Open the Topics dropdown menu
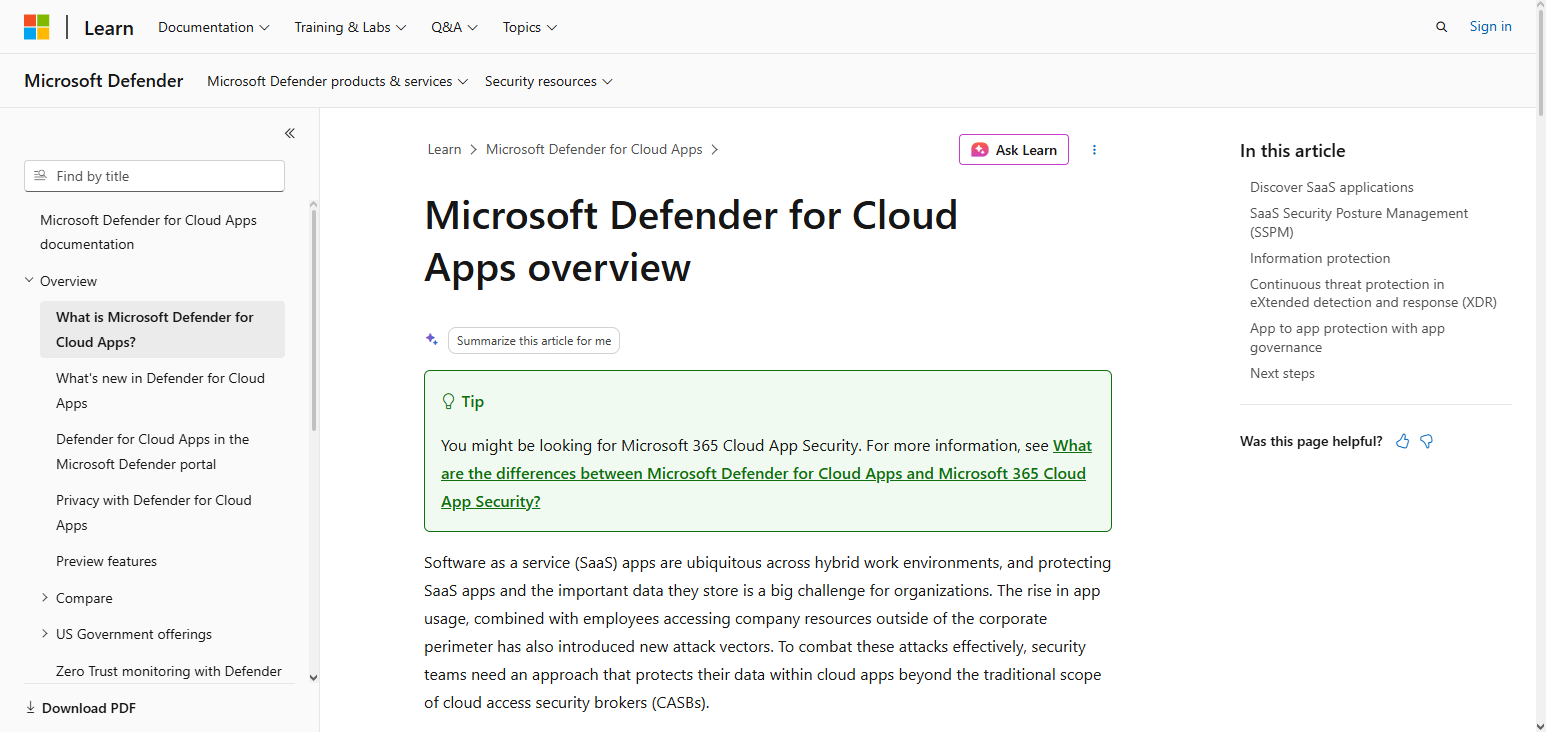The height and width of the screenshot is (732, 1546). [530, 27]
